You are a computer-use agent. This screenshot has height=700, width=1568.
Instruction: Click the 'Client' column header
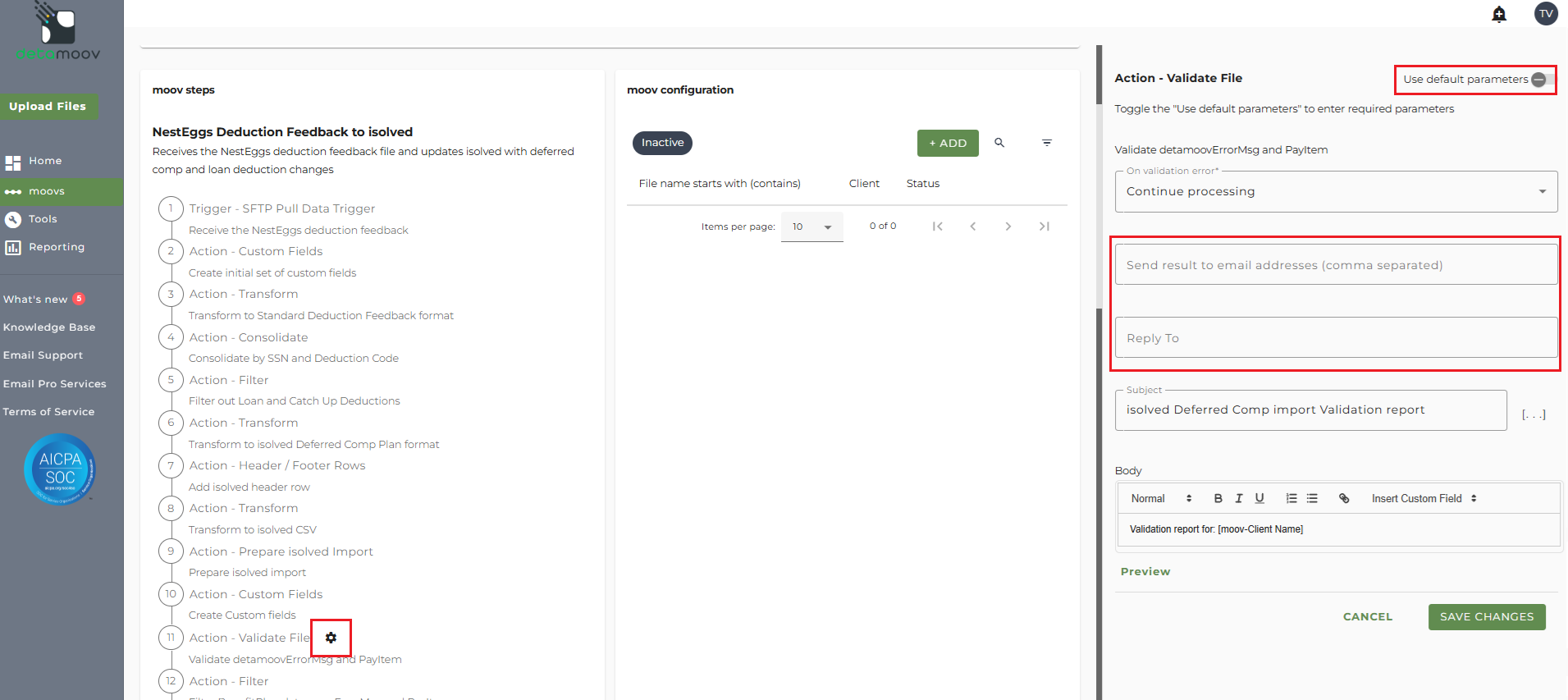[864, 184]
